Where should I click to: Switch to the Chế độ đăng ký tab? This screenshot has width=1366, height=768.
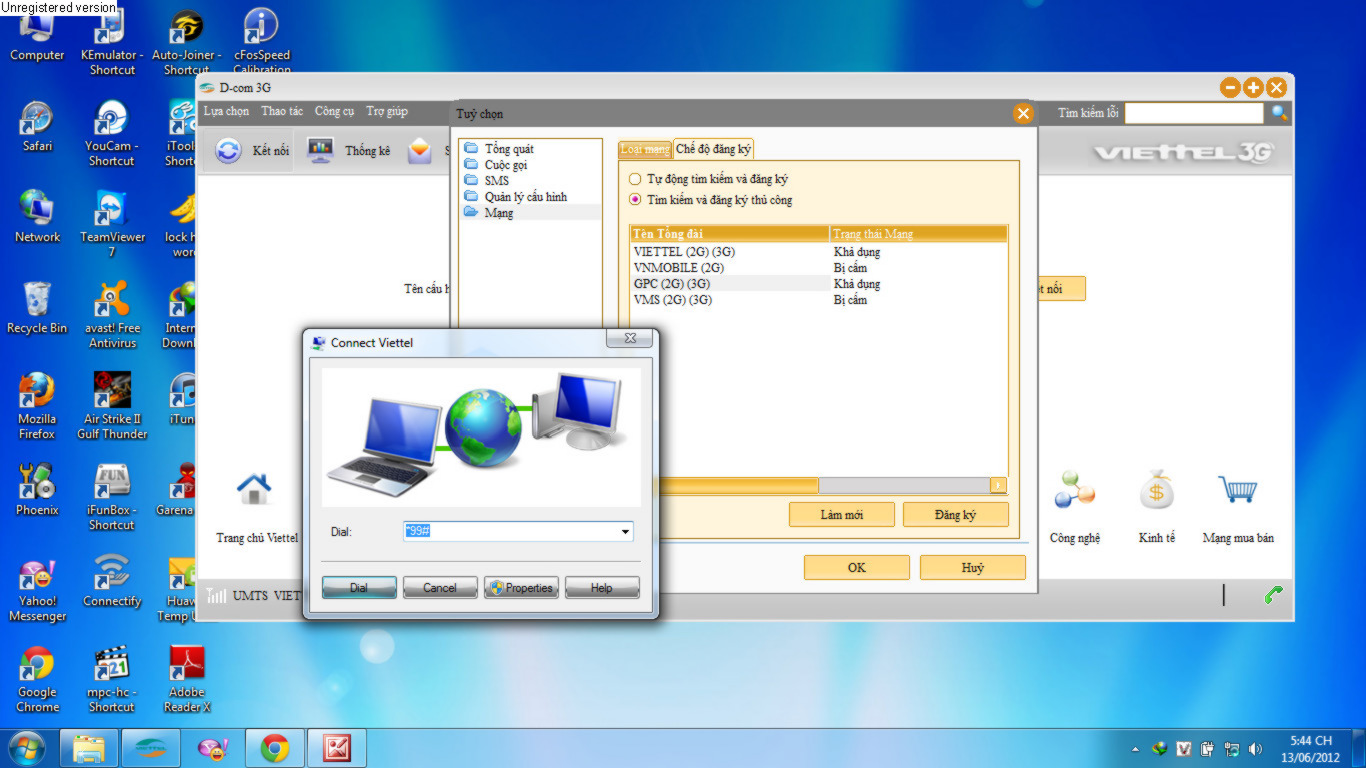[x=713, y=149]
